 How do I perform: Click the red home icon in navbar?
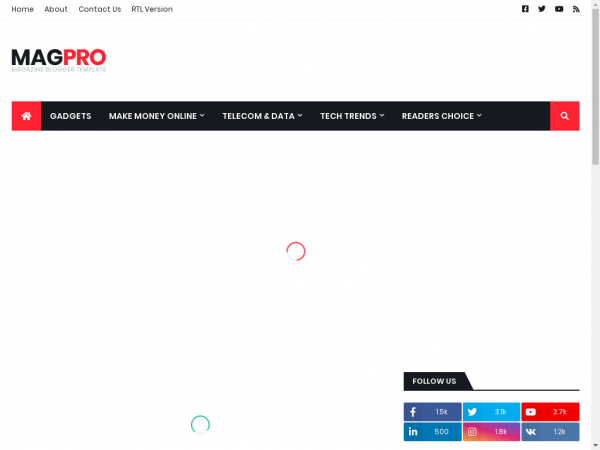point(26,116)
